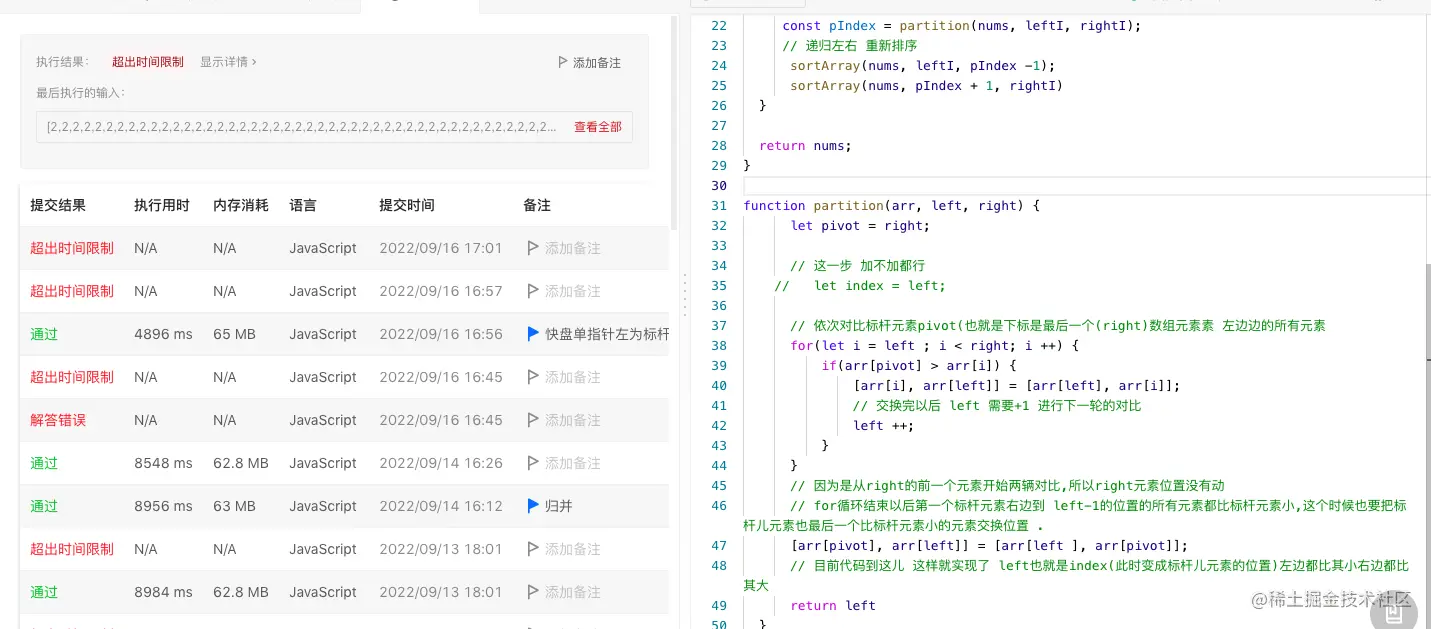Viewport: 1431px width, 629px height.
Task: Open the 解答错误 submission result
Action: (58, 420)
